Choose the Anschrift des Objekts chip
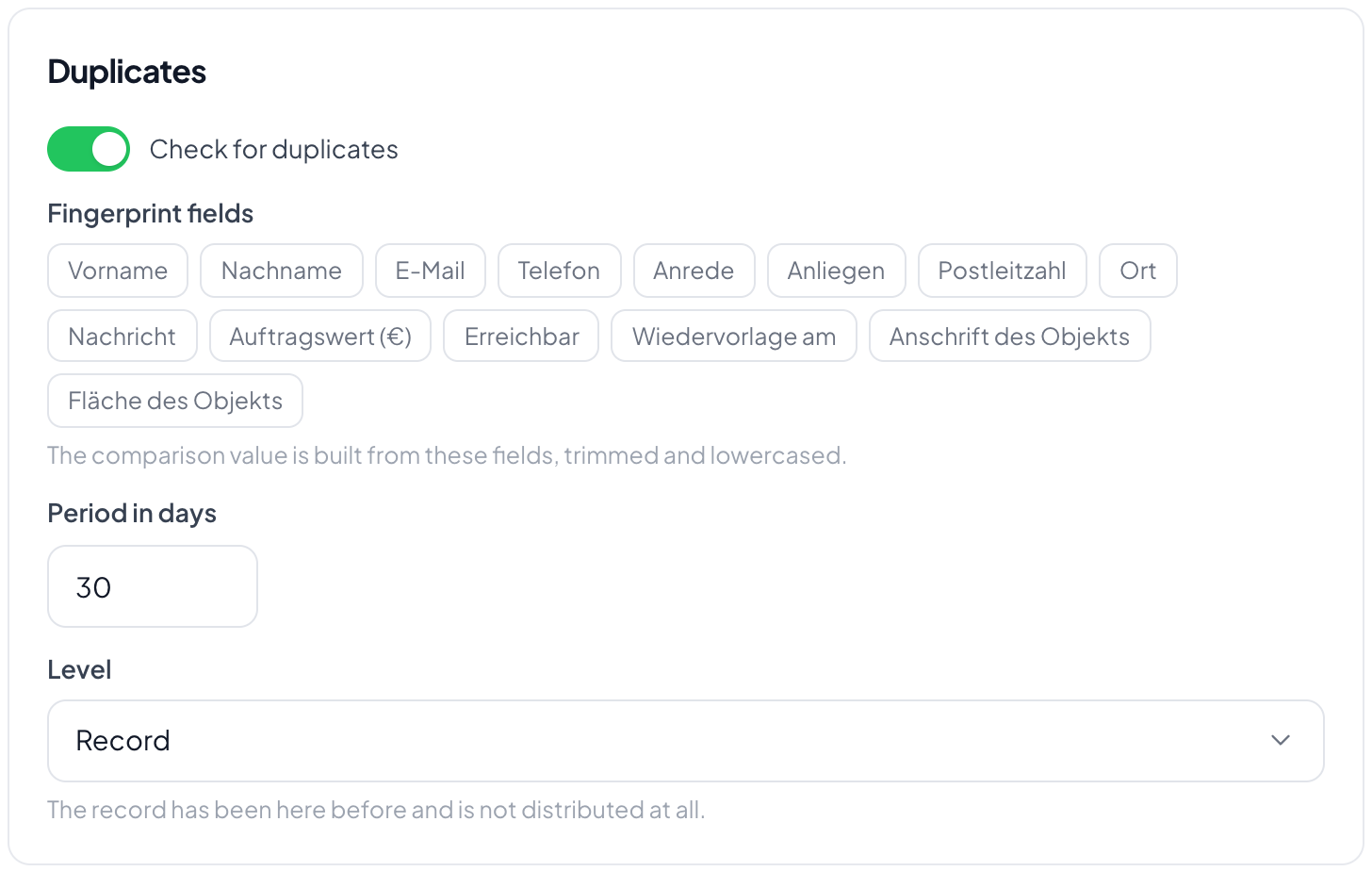 [x=1010, y=336]
